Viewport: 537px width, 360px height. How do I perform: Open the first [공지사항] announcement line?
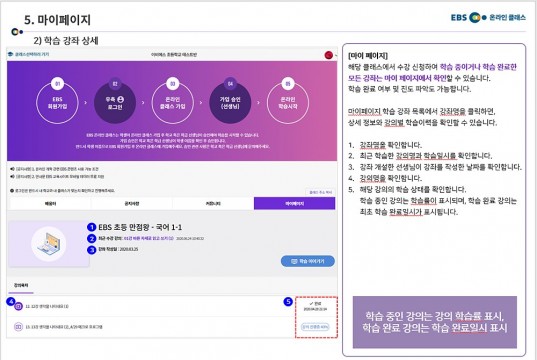pyautogui.click(x=57, y=169)
